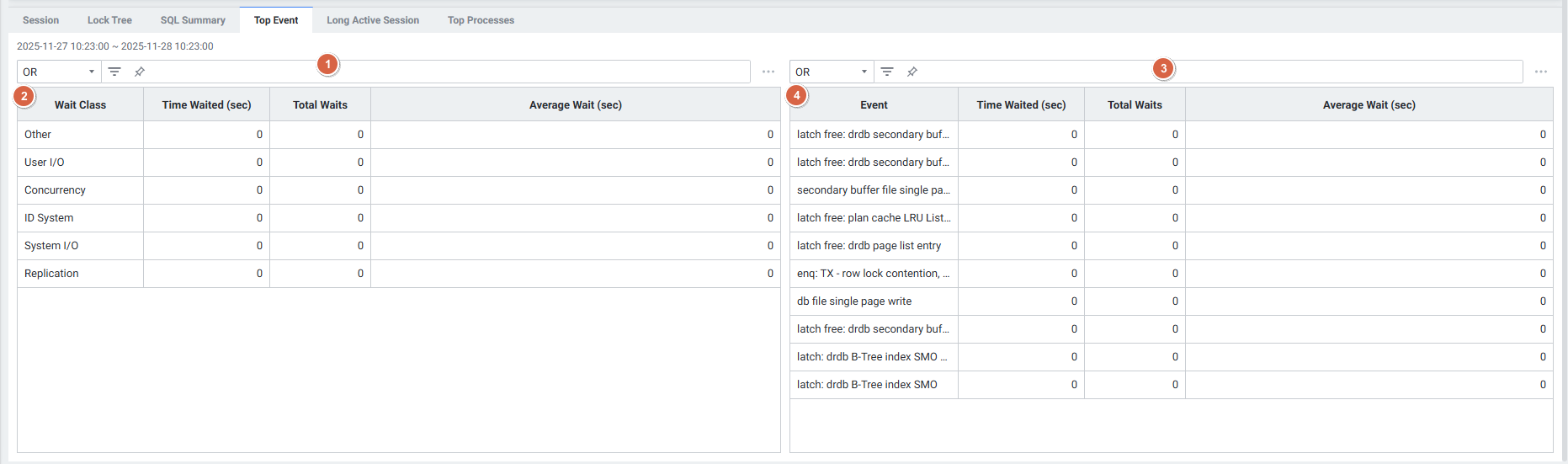Go to SQL Summary tab
This screenshot has width=1568, height=464.
pyautogui.click(x=193, y=20)
